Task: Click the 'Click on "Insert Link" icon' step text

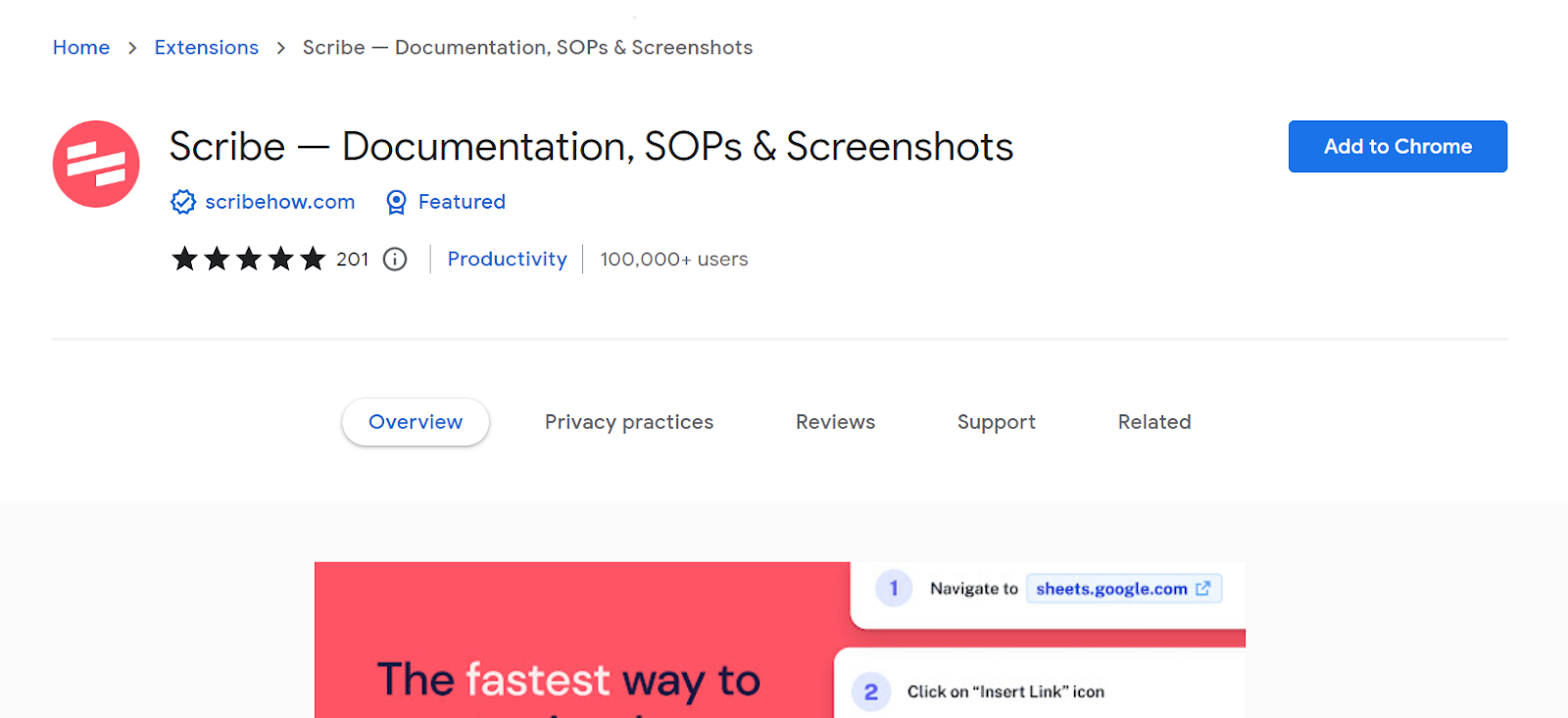Action: [1005, 692]
